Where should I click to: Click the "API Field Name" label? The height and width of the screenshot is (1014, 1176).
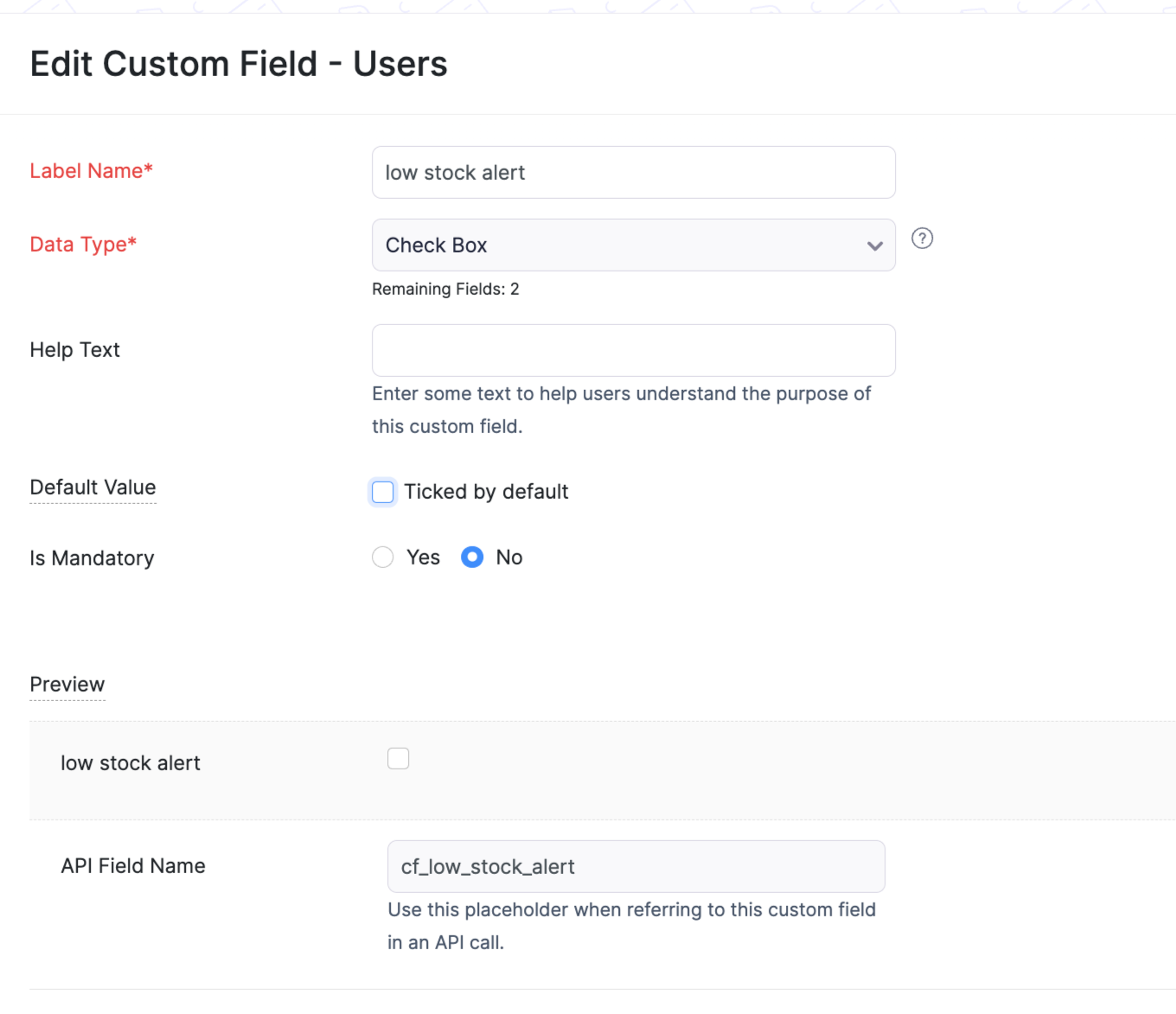coord(133,866)
